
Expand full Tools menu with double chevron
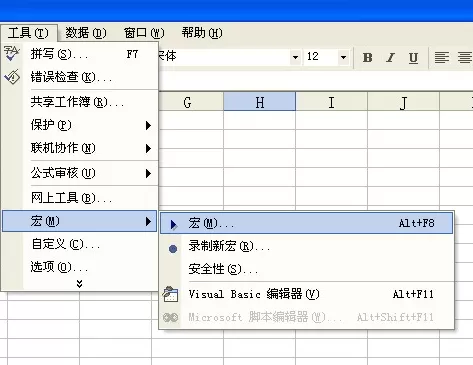click(79, 284)
